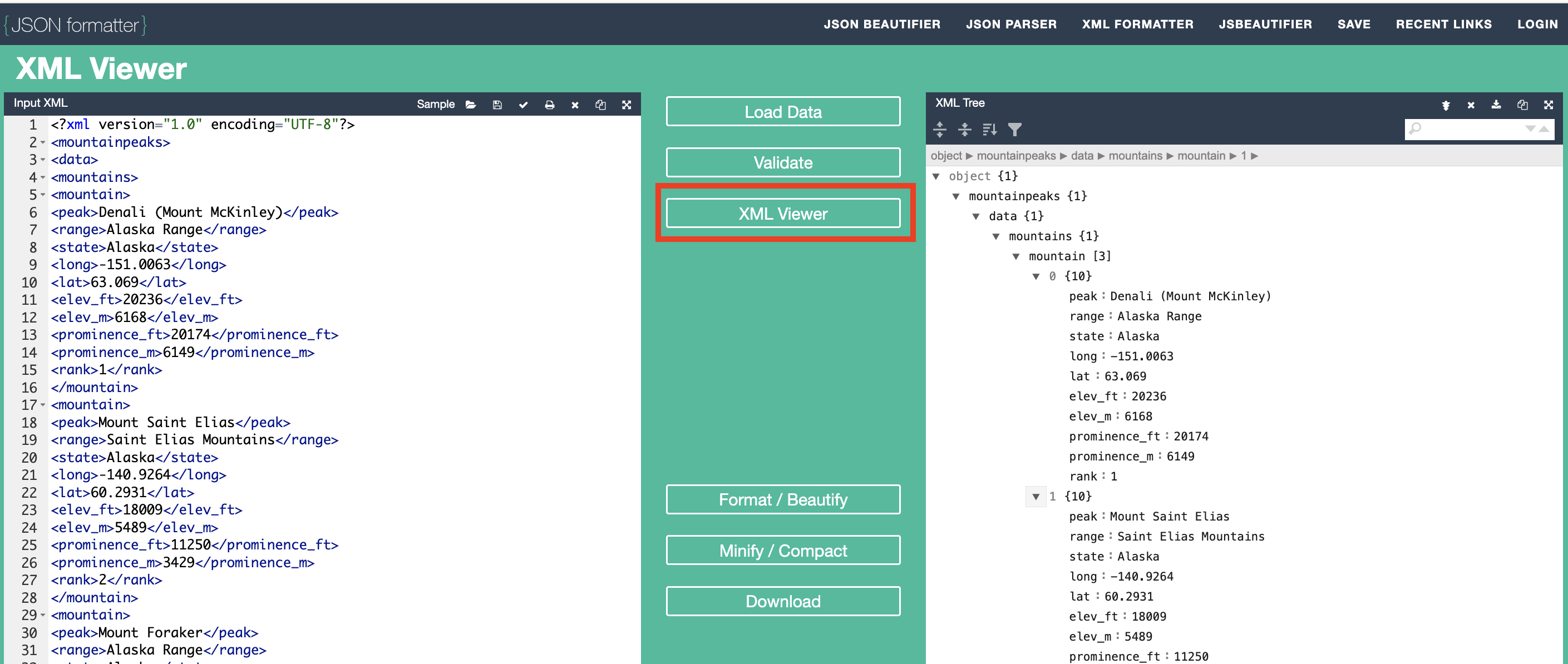Click the Minify / Compact button

click(x=783, y=550)
